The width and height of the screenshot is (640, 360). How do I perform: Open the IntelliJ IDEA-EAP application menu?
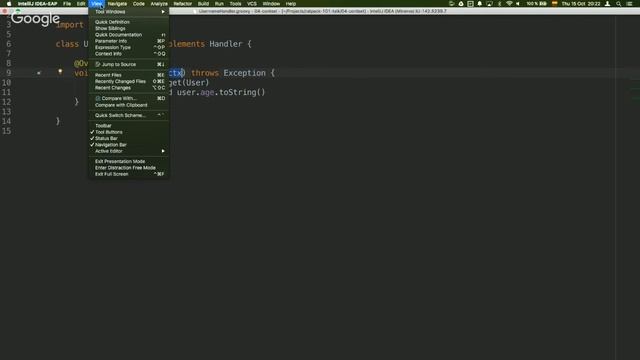pos(37,4)
